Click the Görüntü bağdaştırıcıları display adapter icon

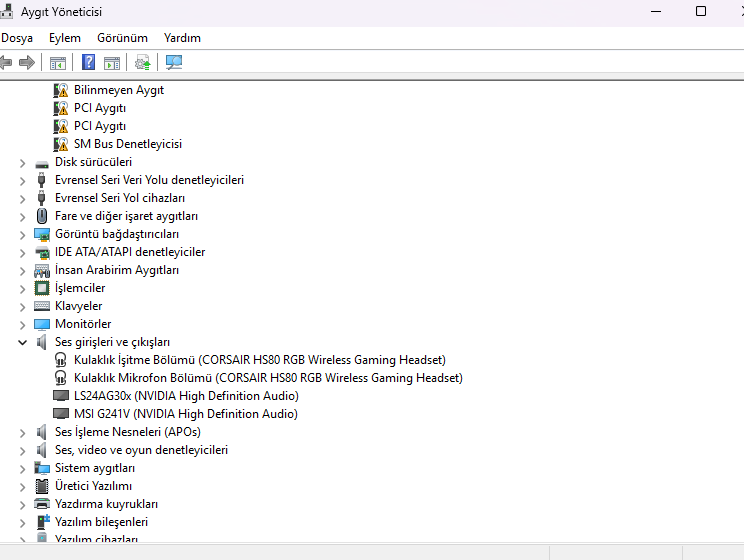pyautogui.click(x=42, y=234)
